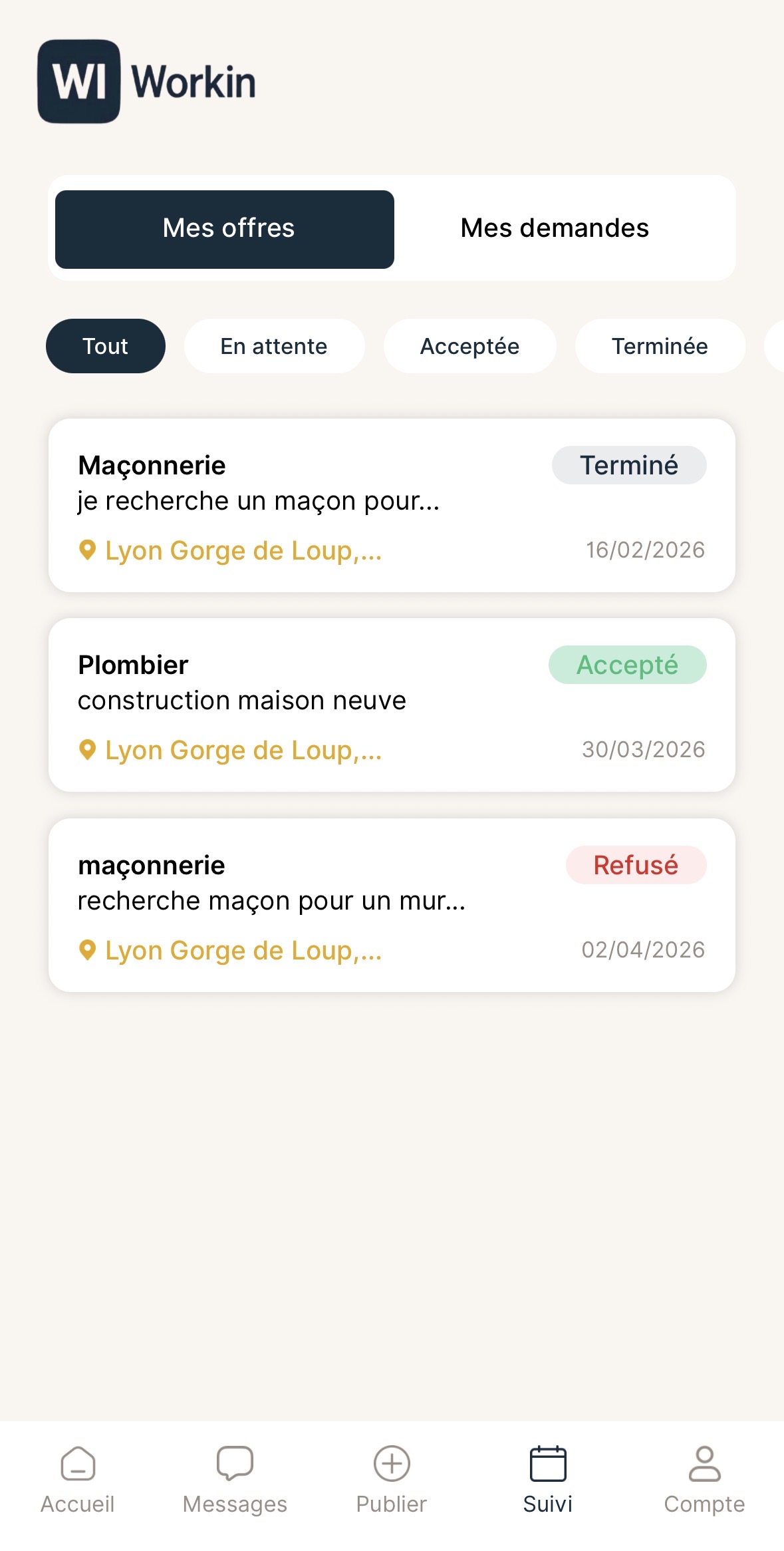This screenshot has height=1551, width=784.
Task: Tap the Refusé status badge
Action: click(x=636, y=865)
